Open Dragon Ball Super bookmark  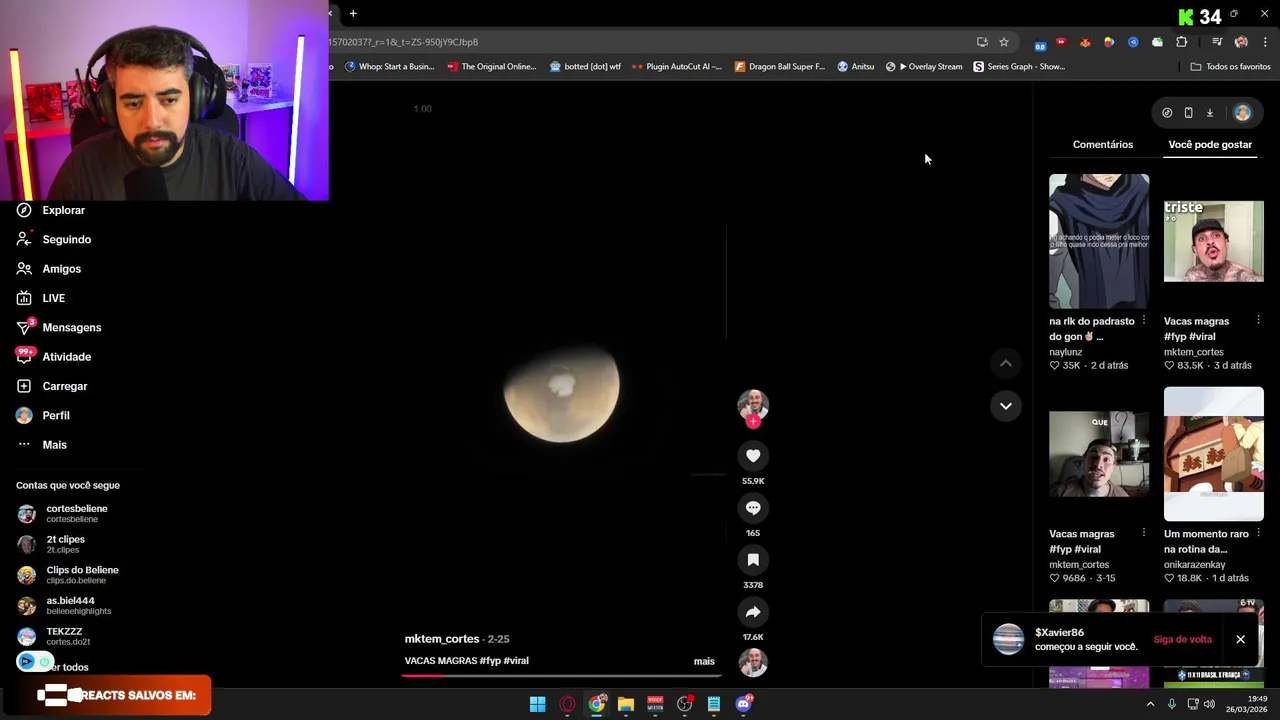[779, 67]
